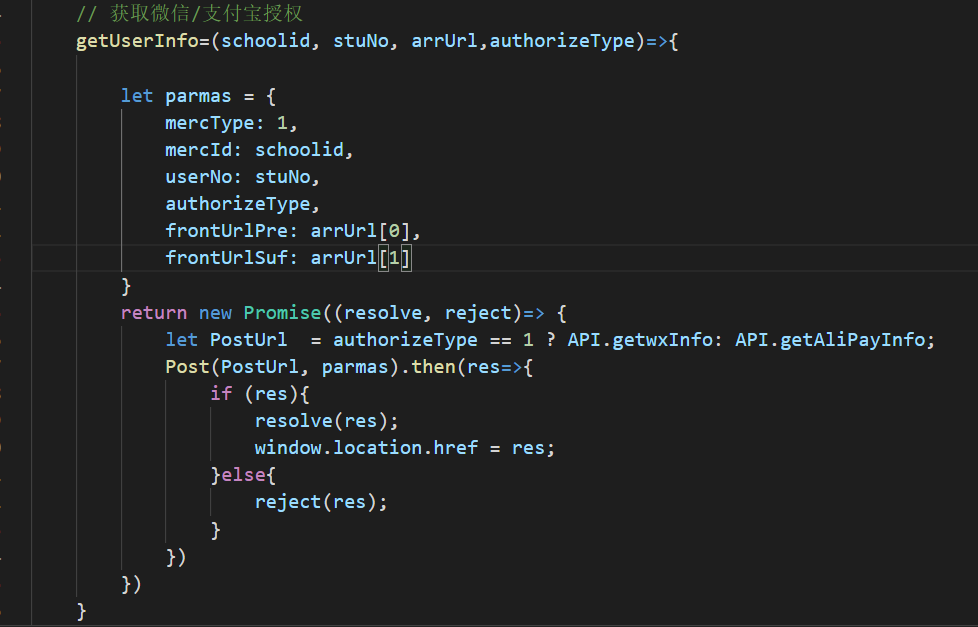Click the standalone authorizeType property line
This screenshot has height=627, width=978.
(x=242, y=204)
